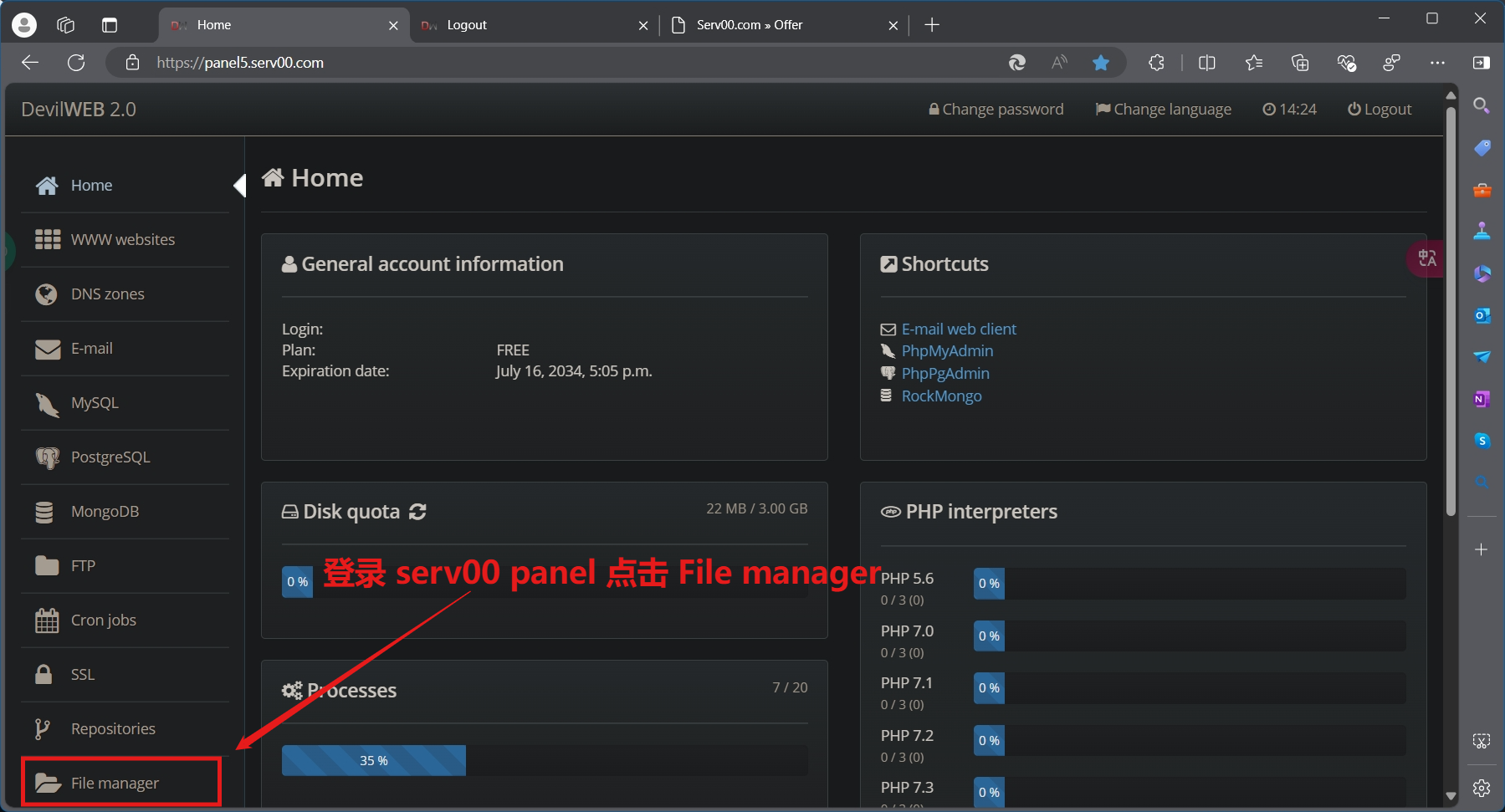
Task: Open the Edge sidebar search
Action: 1482,105
